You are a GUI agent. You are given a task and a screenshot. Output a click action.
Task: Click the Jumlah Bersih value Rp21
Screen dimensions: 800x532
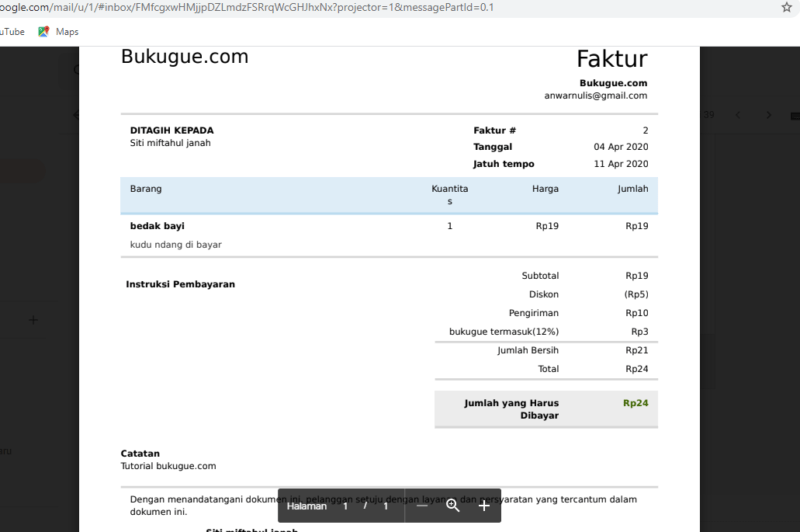pyautogui.click(x=637, y=350)
